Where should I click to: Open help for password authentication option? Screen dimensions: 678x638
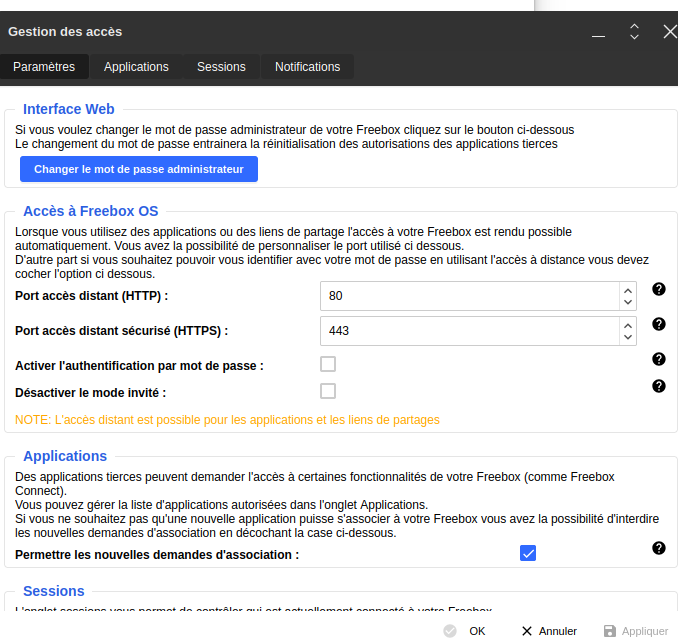pos(659,359)
